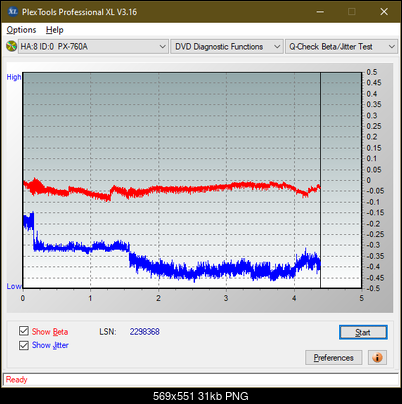The image size is (402, 404).
Task: Toggle the Show Jitter checkbox
Action: click(x=24, y=345)
